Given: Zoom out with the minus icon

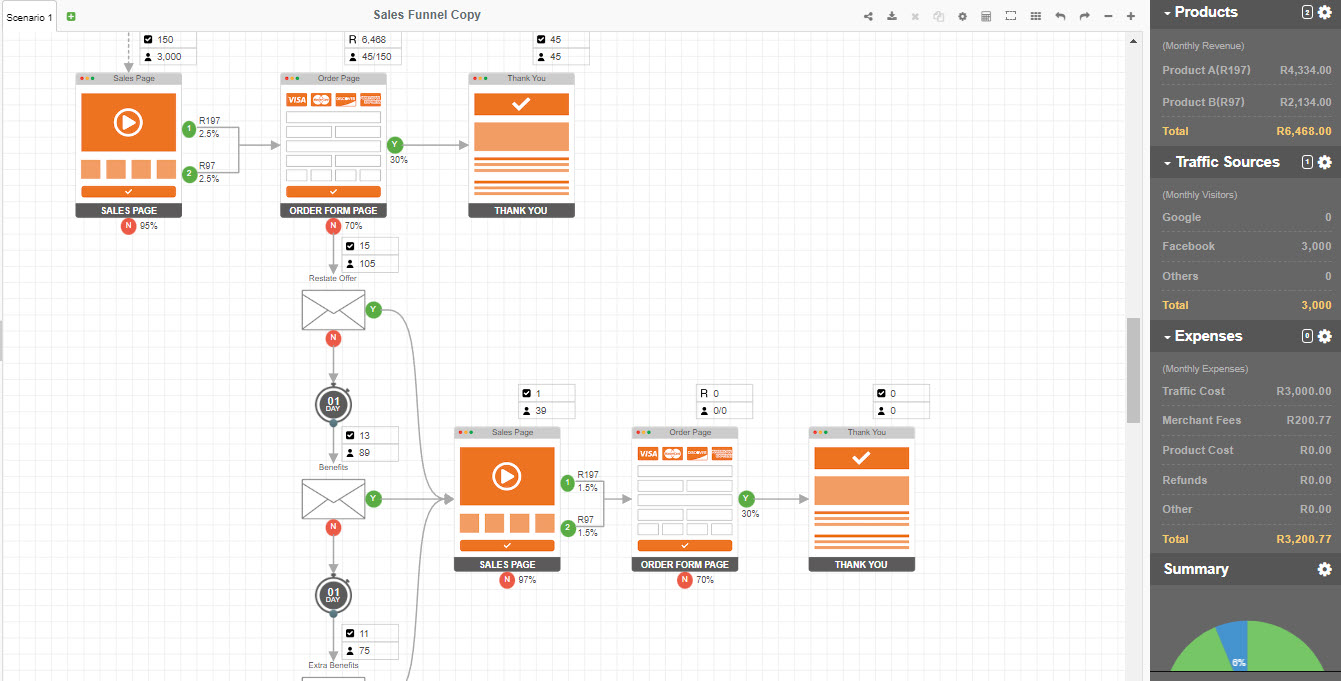Looking at the screenshot, I should 1108,16.
